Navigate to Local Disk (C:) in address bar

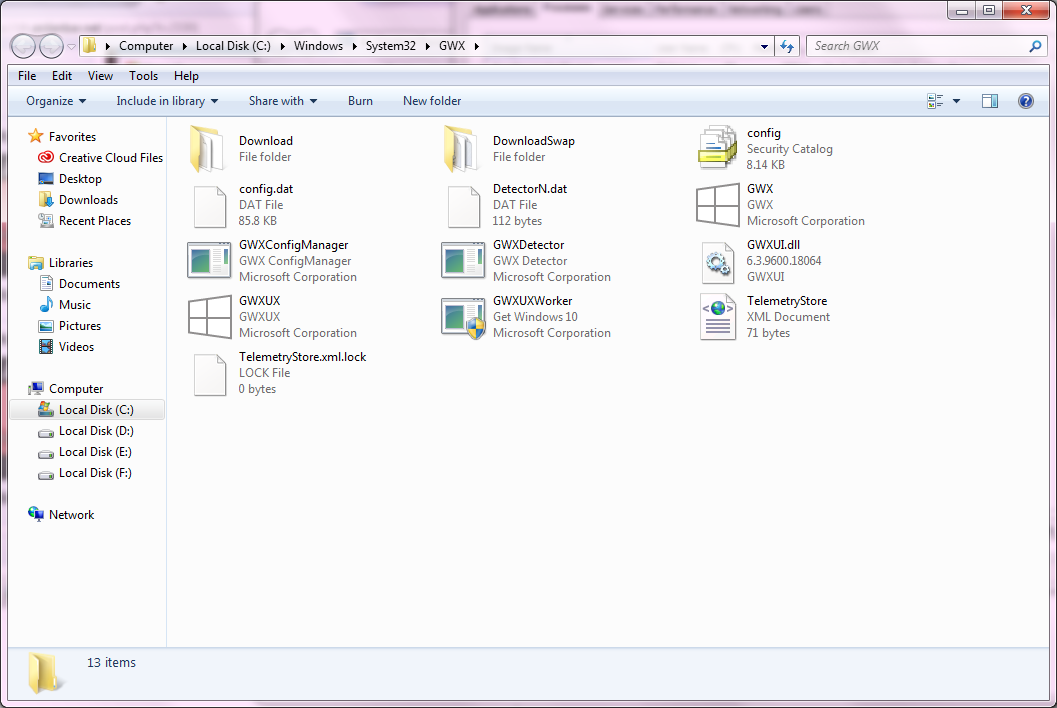[x=233, y=46]
